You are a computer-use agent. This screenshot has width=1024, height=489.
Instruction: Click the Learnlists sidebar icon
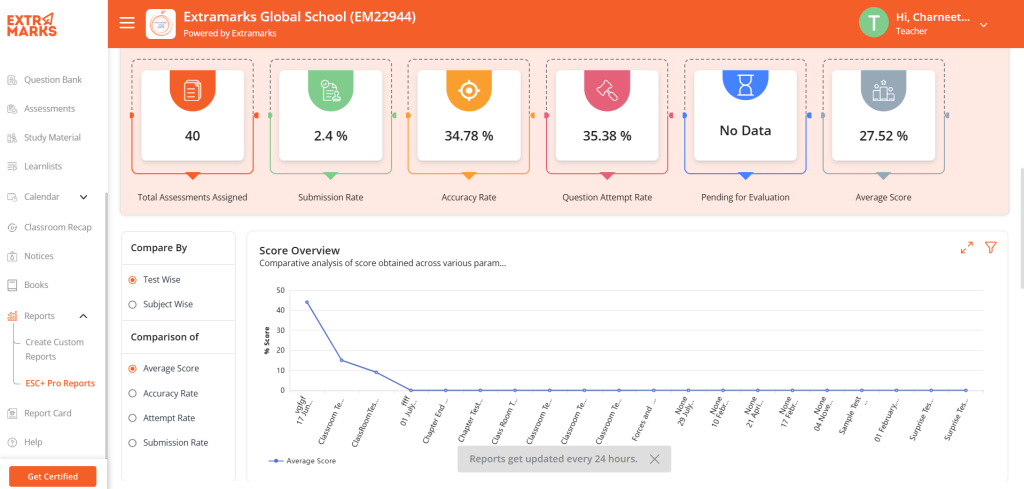click(x=12, y=166)
